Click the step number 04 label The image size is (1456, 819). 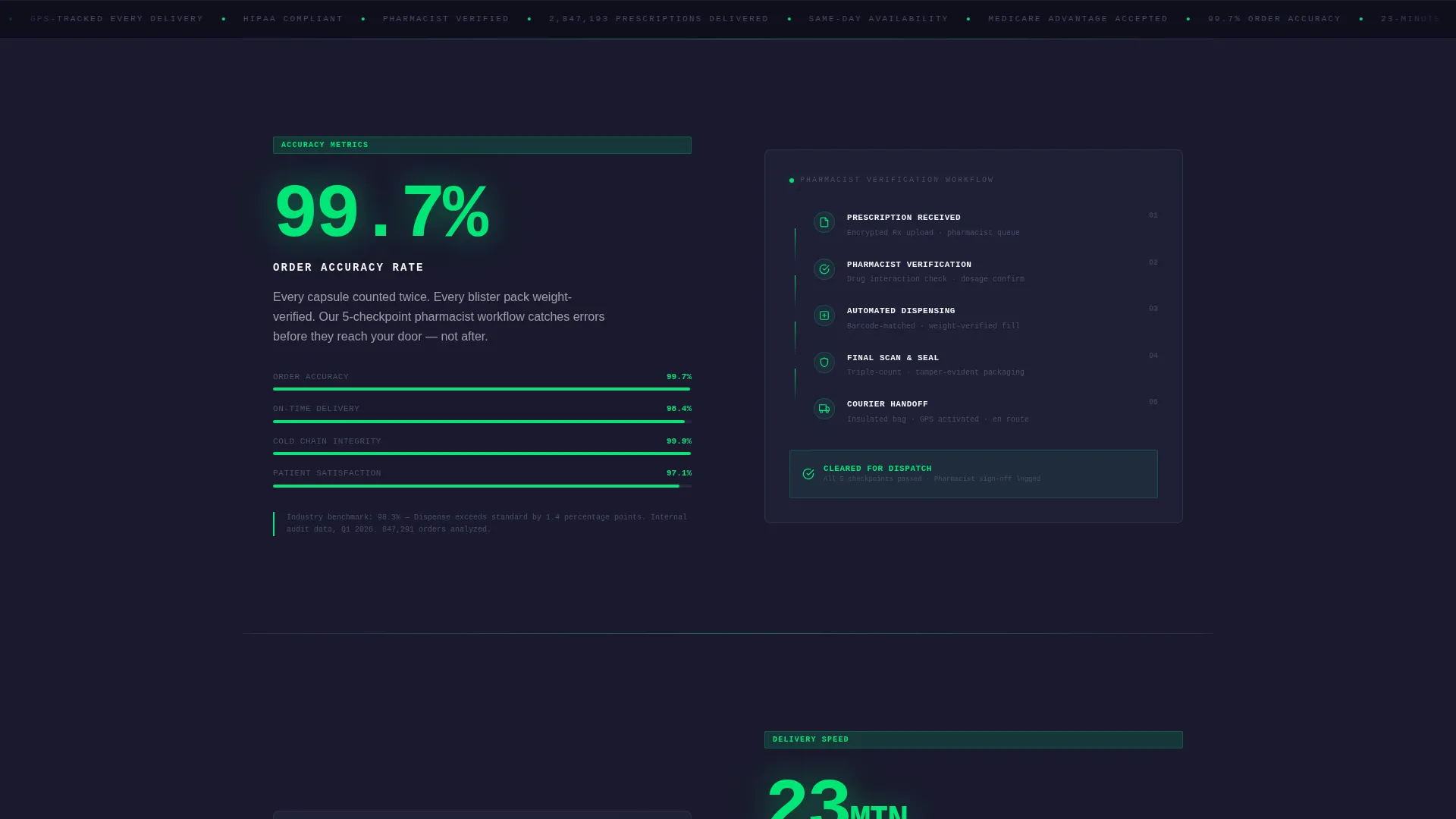pyautogui.click(x=1153, y=356)
